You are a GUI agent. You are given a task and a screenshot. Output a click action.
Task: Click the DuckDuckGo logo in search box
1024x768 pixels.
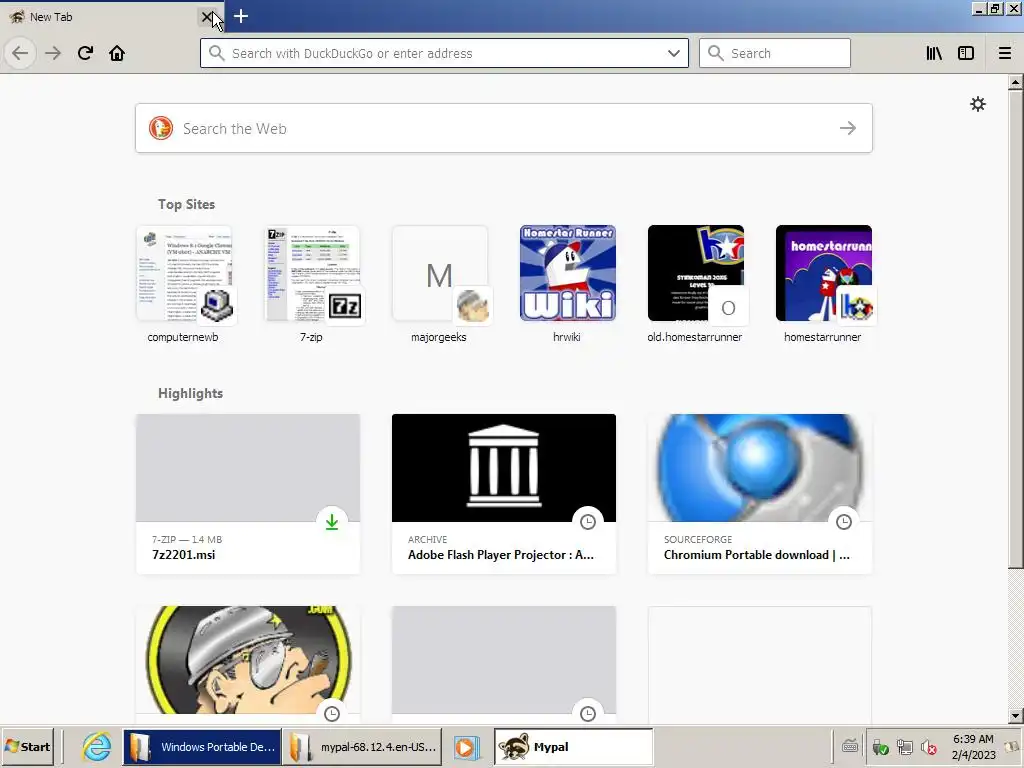click(161, 128)
